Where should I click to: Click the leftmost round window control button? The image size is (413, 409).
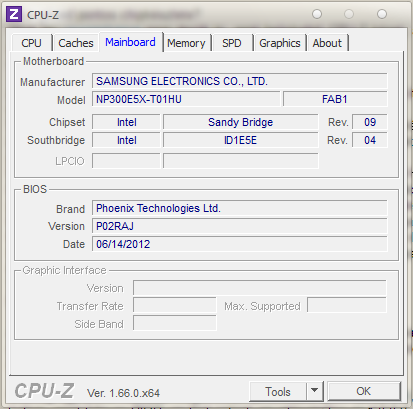(x=317, y=14)
